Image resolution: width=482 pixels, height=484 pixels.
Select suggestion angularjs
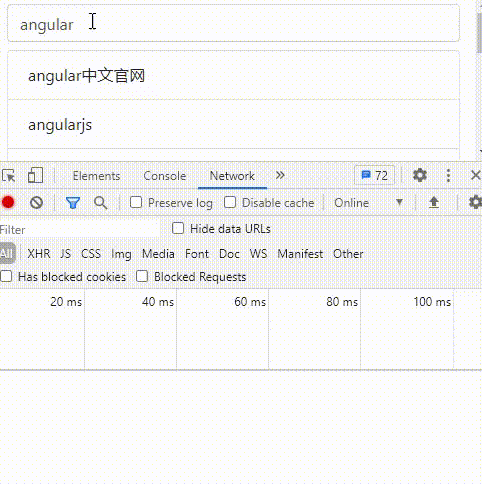[233, 125]
